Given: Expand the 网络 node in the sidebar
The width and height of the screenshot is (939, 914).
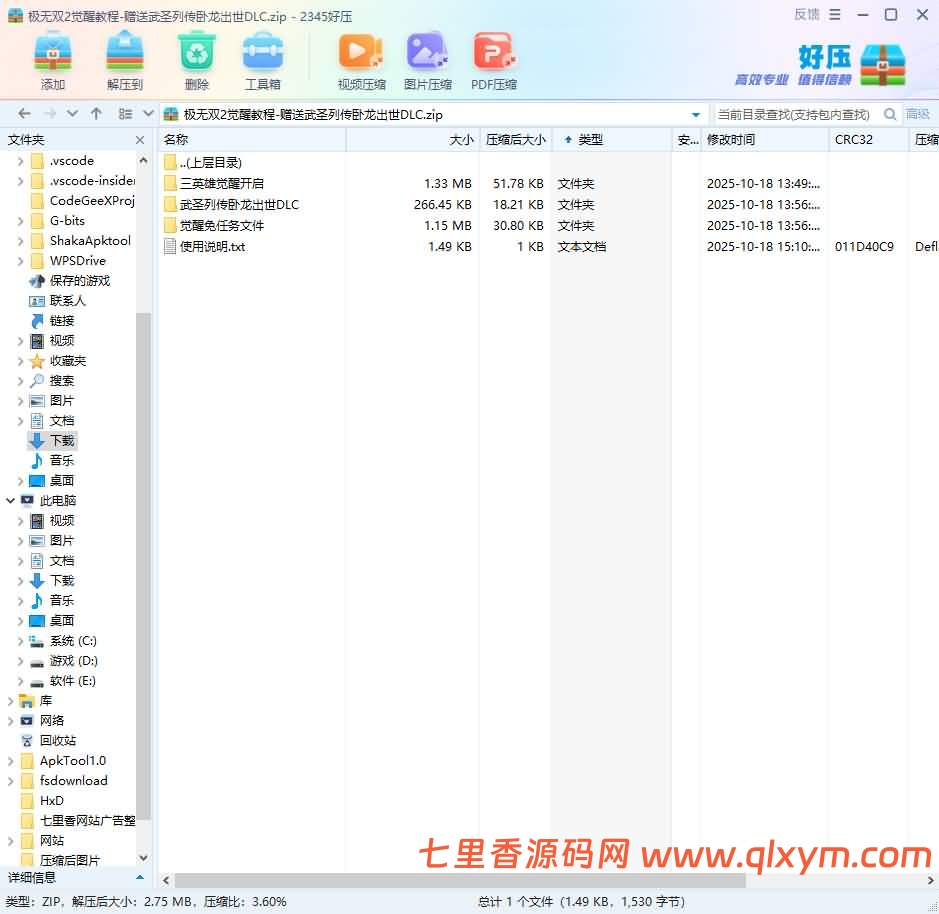Looking at the screenshot, I should (x=8, y=720).
